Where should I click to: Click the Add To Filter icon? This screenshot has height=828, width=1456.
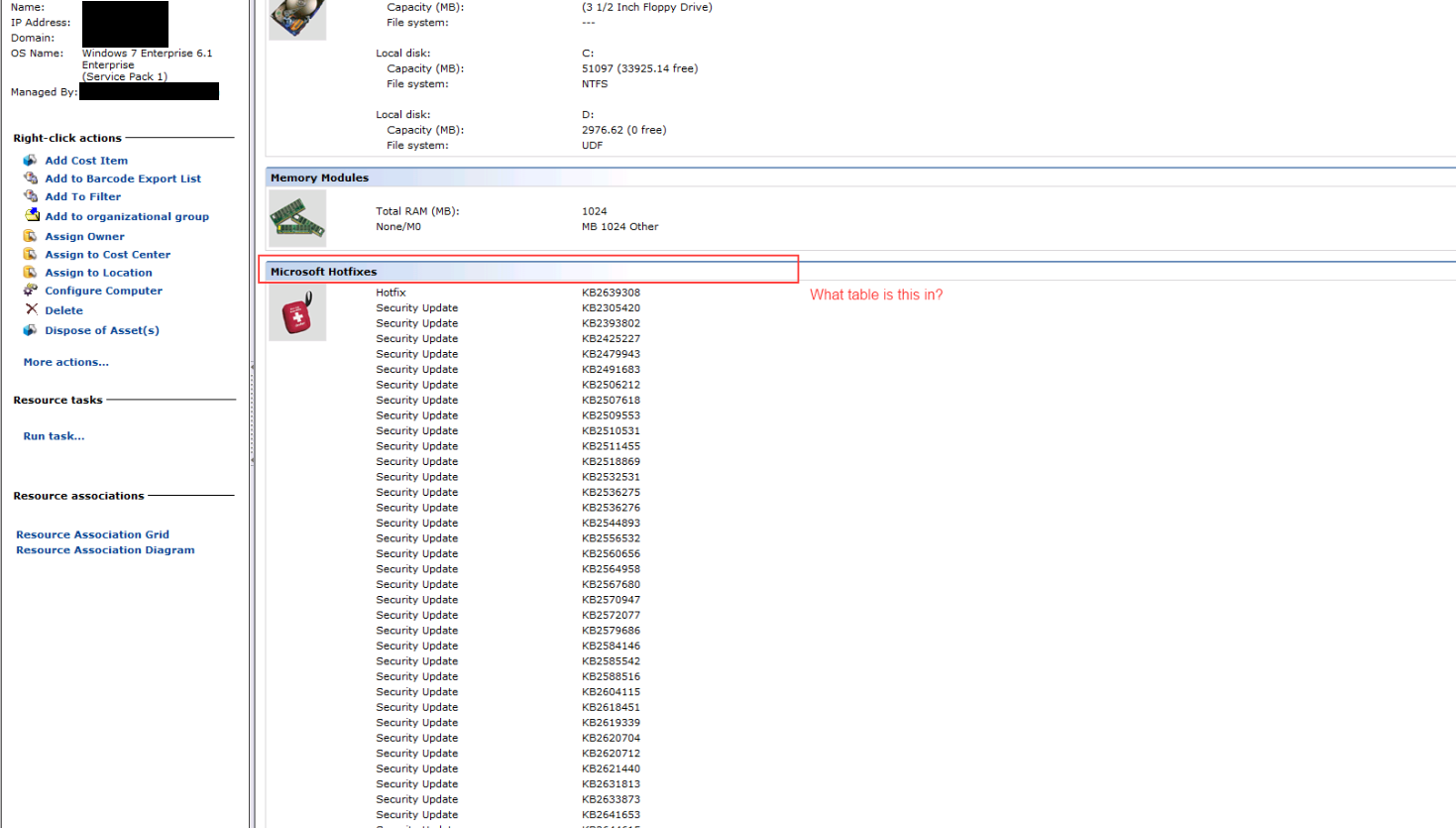30,196
